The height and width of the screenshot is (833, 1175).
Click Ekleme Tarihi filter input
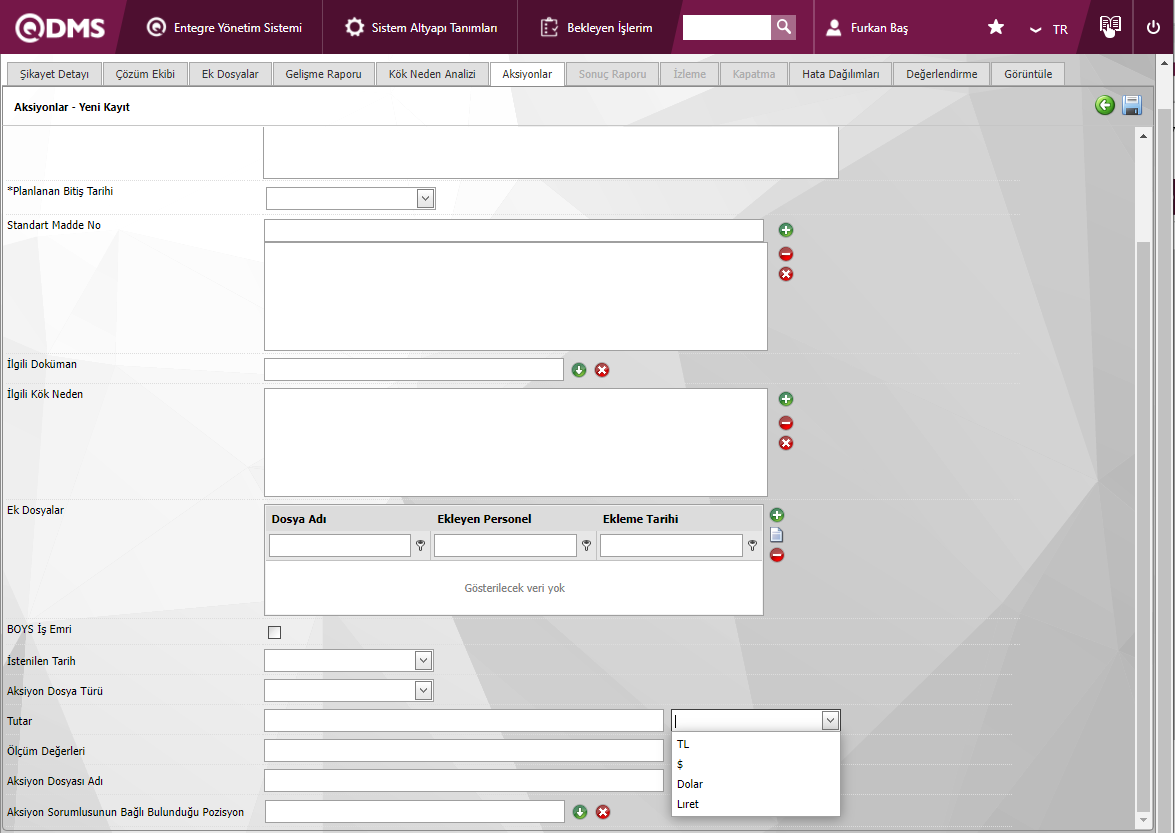pyautogui.click(x=671, y=545)
